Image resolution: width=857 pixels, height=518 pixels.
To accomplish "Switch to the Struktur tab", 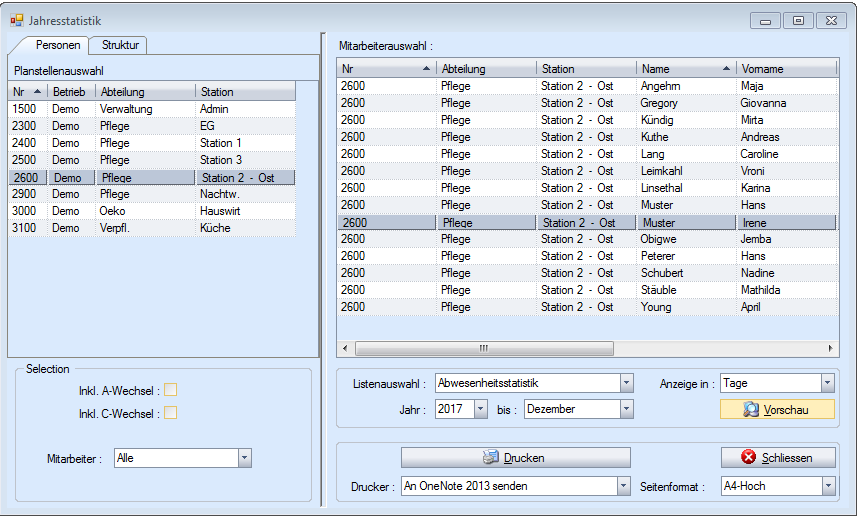I will 119,45.
